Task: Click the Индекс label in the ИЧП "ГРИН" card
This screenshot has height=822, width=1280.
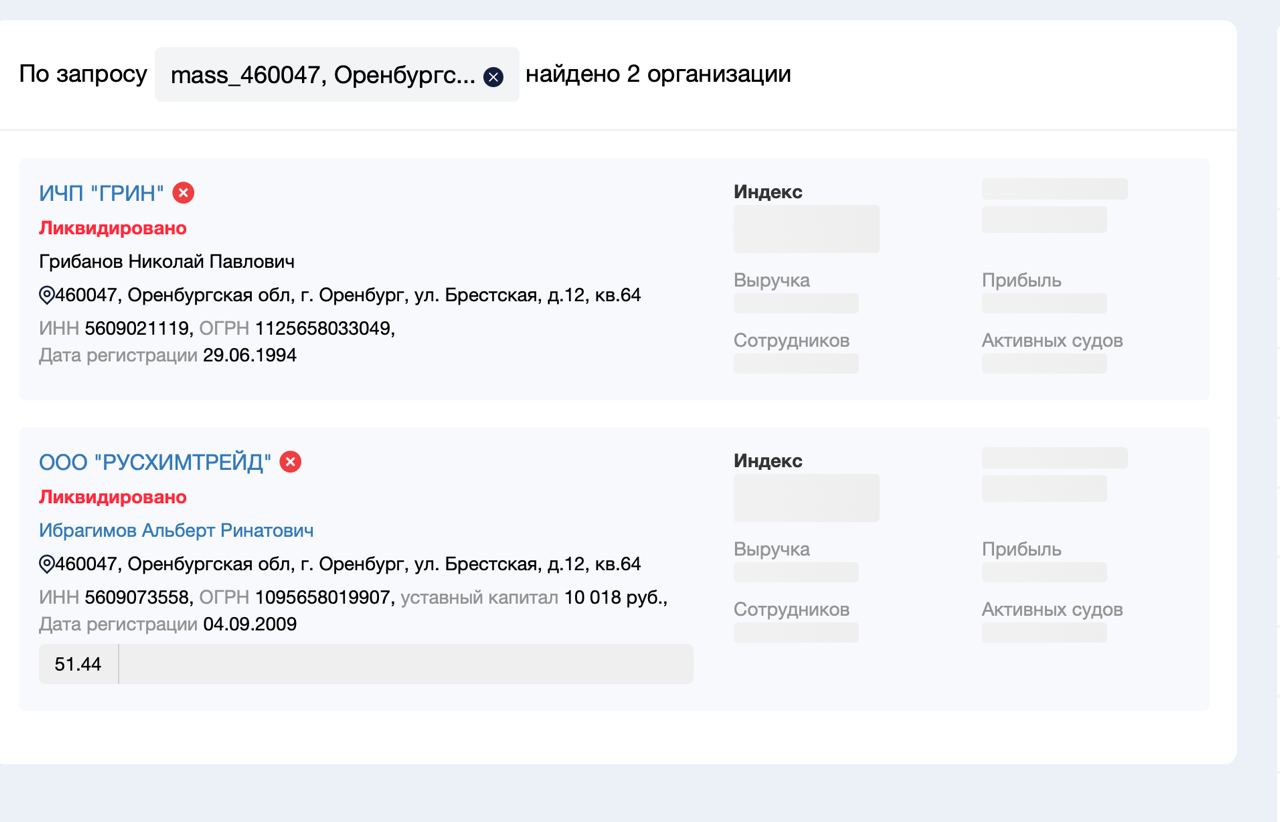Action: coord(768,192)
